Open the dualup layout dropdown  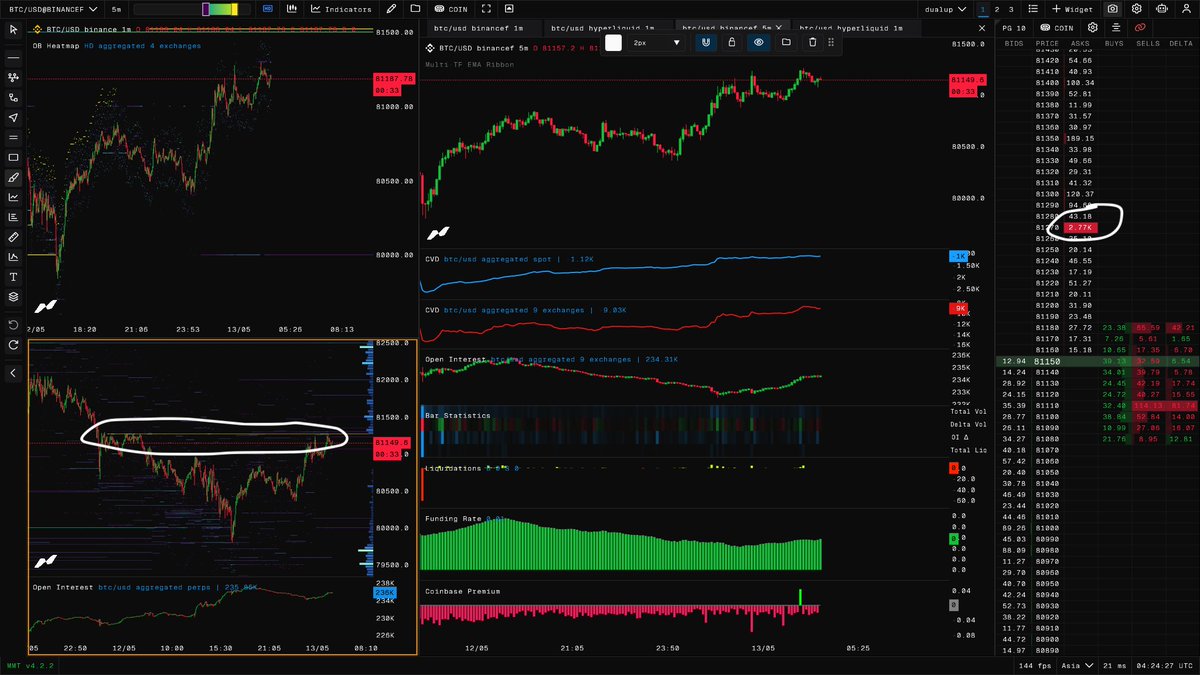944,9
